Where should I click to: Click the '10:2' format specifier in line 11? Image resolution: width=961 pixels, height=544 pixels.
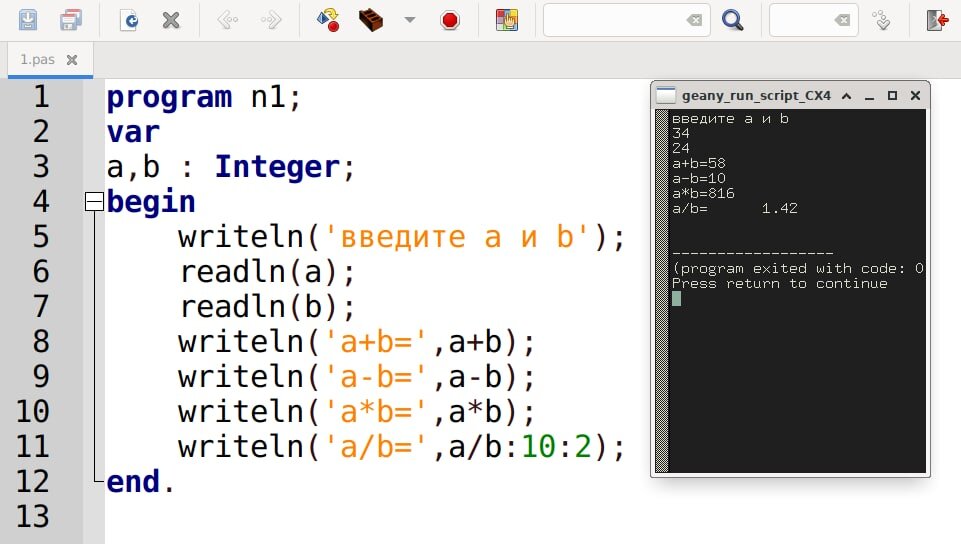[556, 447]
